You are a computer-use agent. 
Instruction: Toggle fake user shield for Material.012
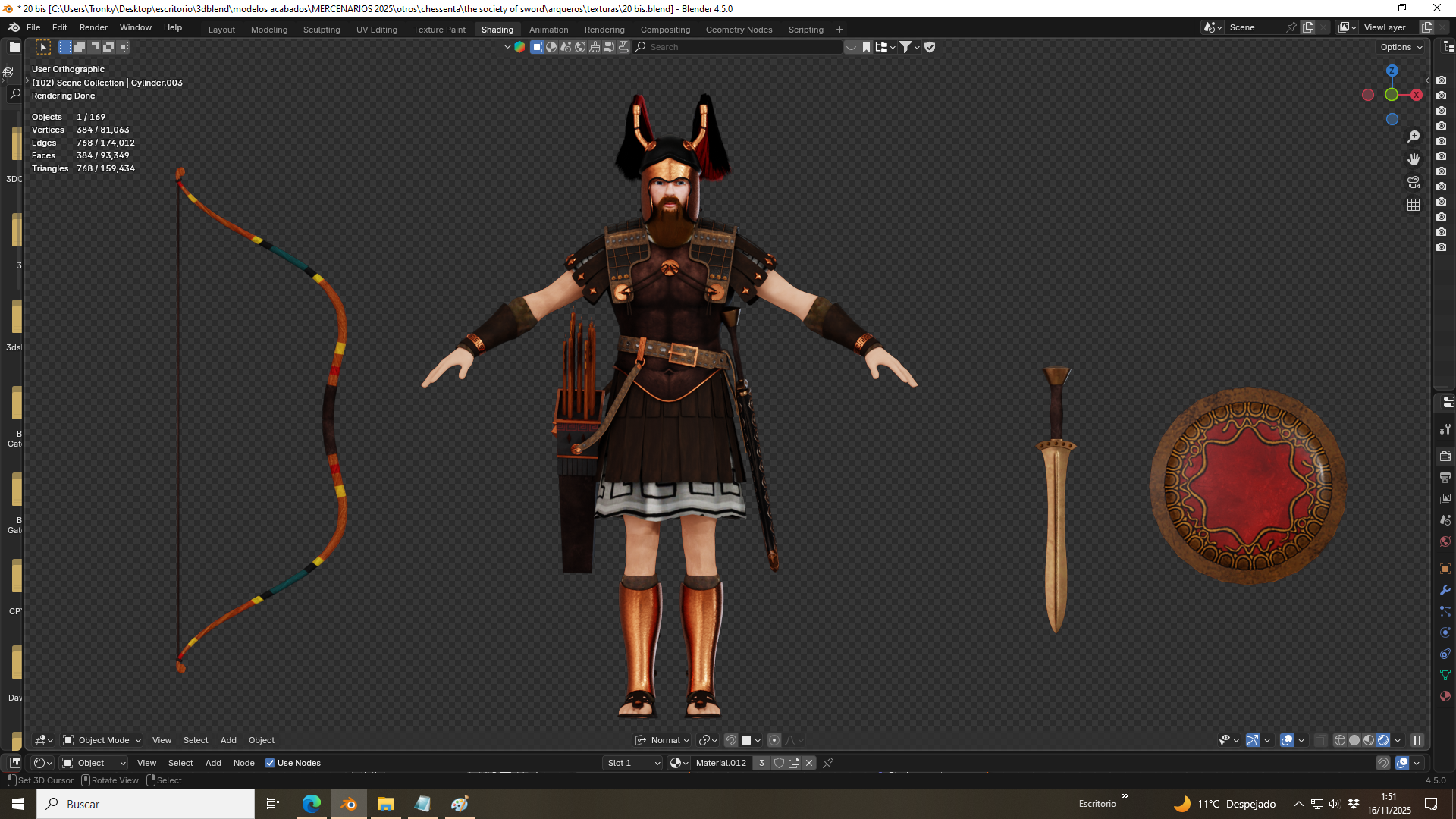(779, 763)
